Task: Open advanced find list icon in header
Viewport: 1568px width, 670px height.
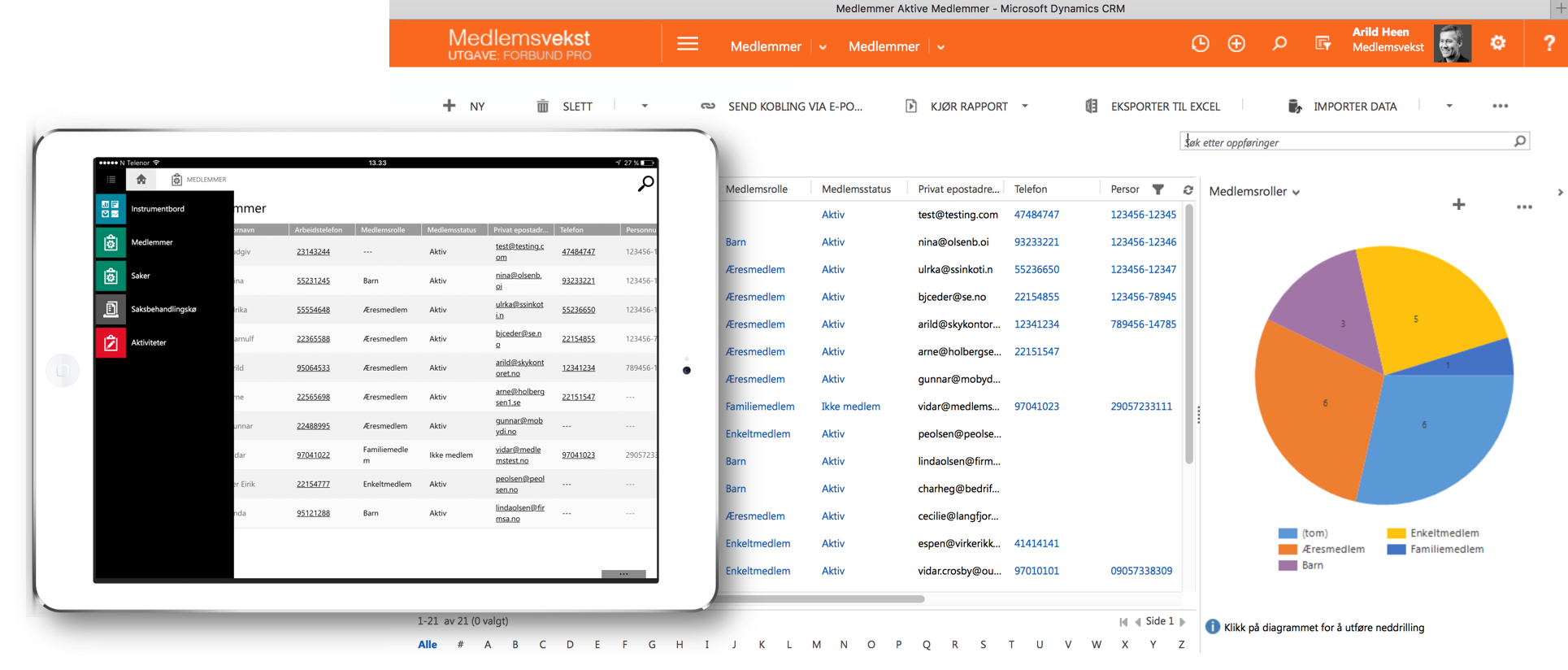Action: point(1323,44)
